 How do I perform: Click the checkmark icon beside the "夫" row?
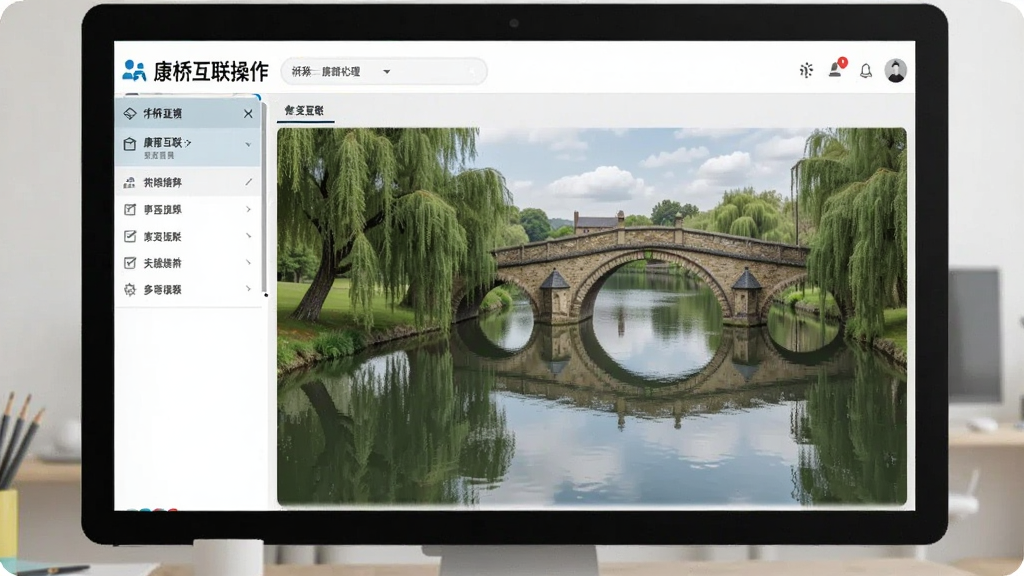(130, 263)
